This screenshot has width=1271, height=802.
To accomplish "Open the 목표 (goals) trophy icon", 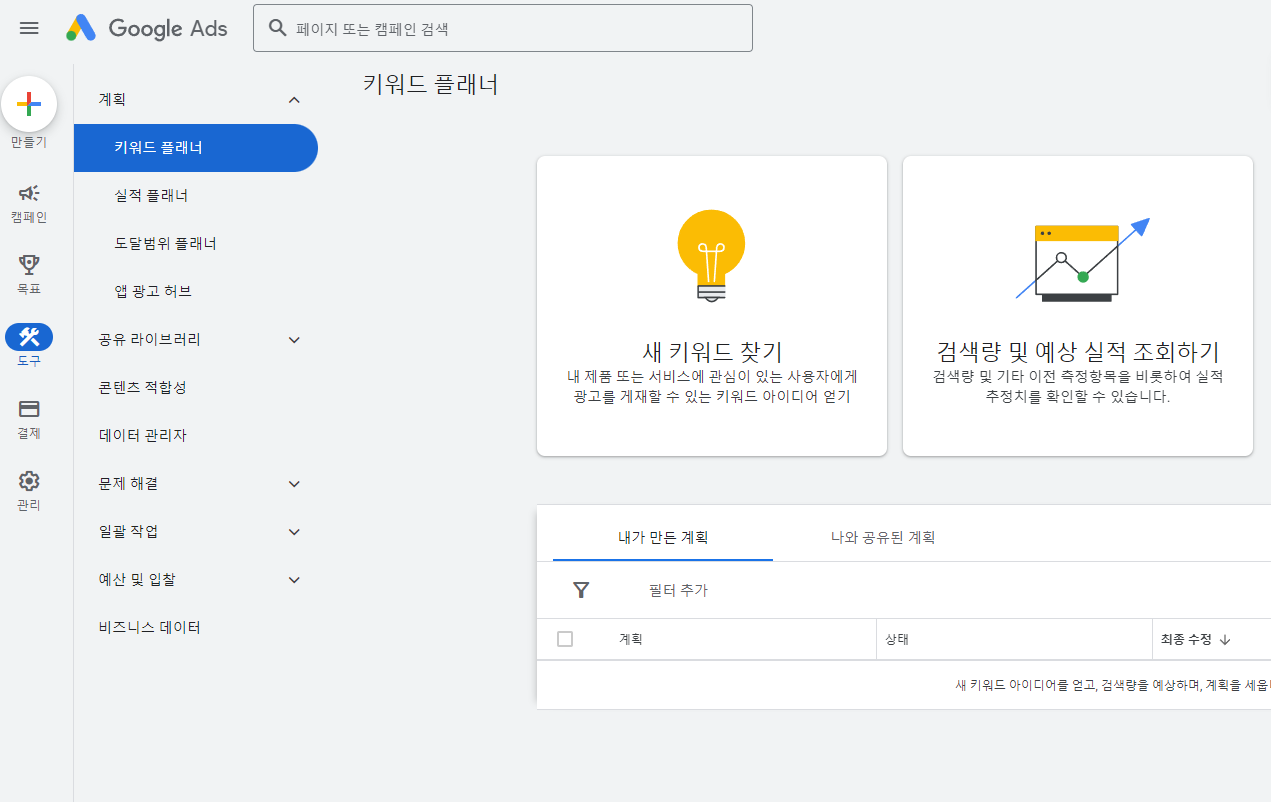I will (x=29, y=263).
